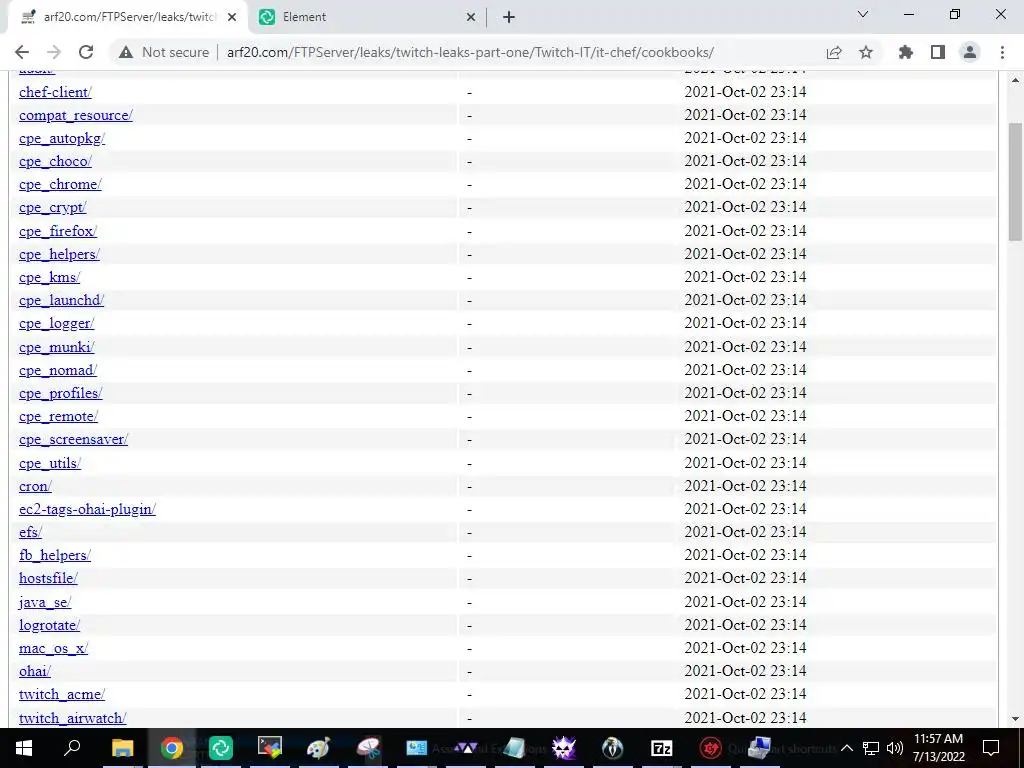The image size is (1024, 768).
Task: Click the cpe_kms row date 2021-Oct-02 23:14
Action: click(745, 277)
